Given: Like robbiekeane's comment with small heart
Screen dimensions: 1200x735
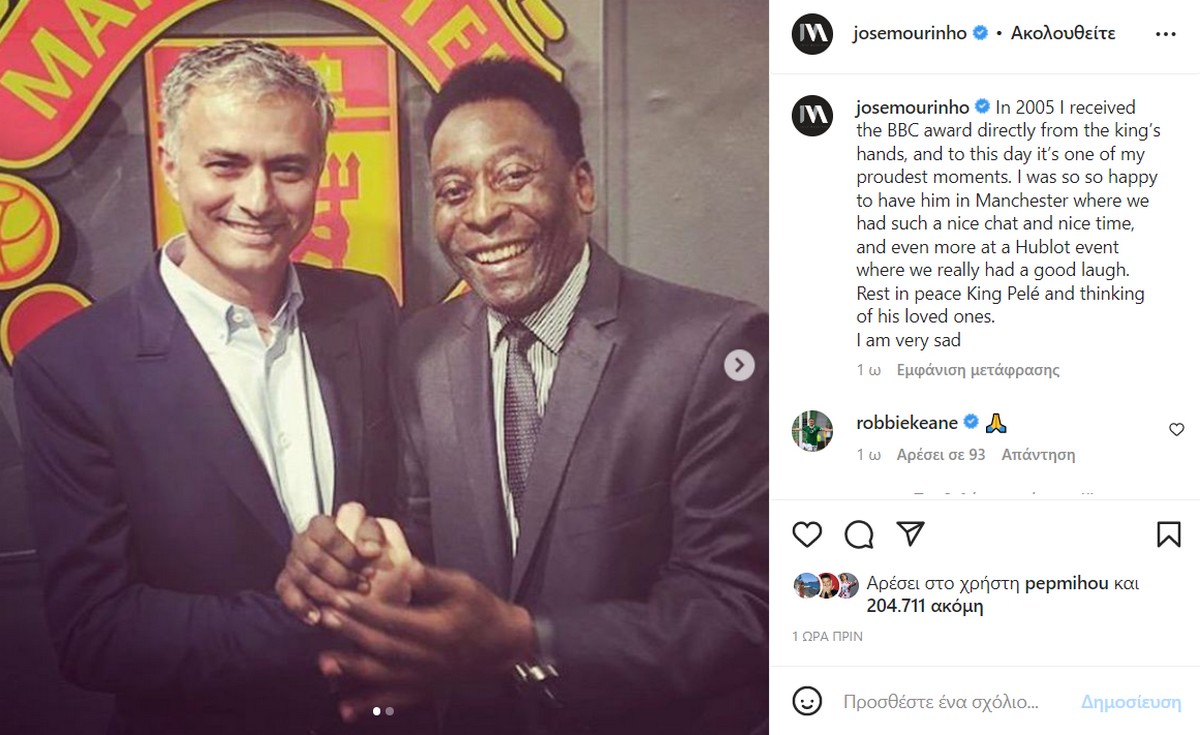Looking at the screenshot, I should (x=1176, y=429).
